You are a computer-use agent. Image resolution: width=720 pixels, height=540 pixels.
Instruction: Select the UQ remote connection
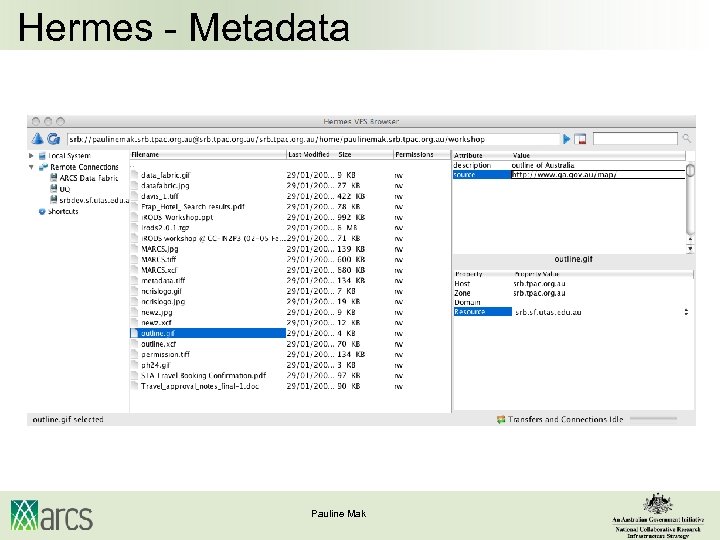pyautogui.click(x=65, y=189)
